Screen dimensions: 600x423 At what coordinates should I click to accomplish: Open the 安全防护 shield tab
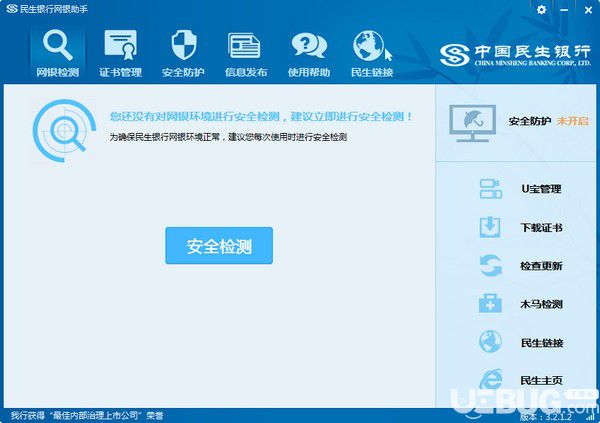click(183, 53)
